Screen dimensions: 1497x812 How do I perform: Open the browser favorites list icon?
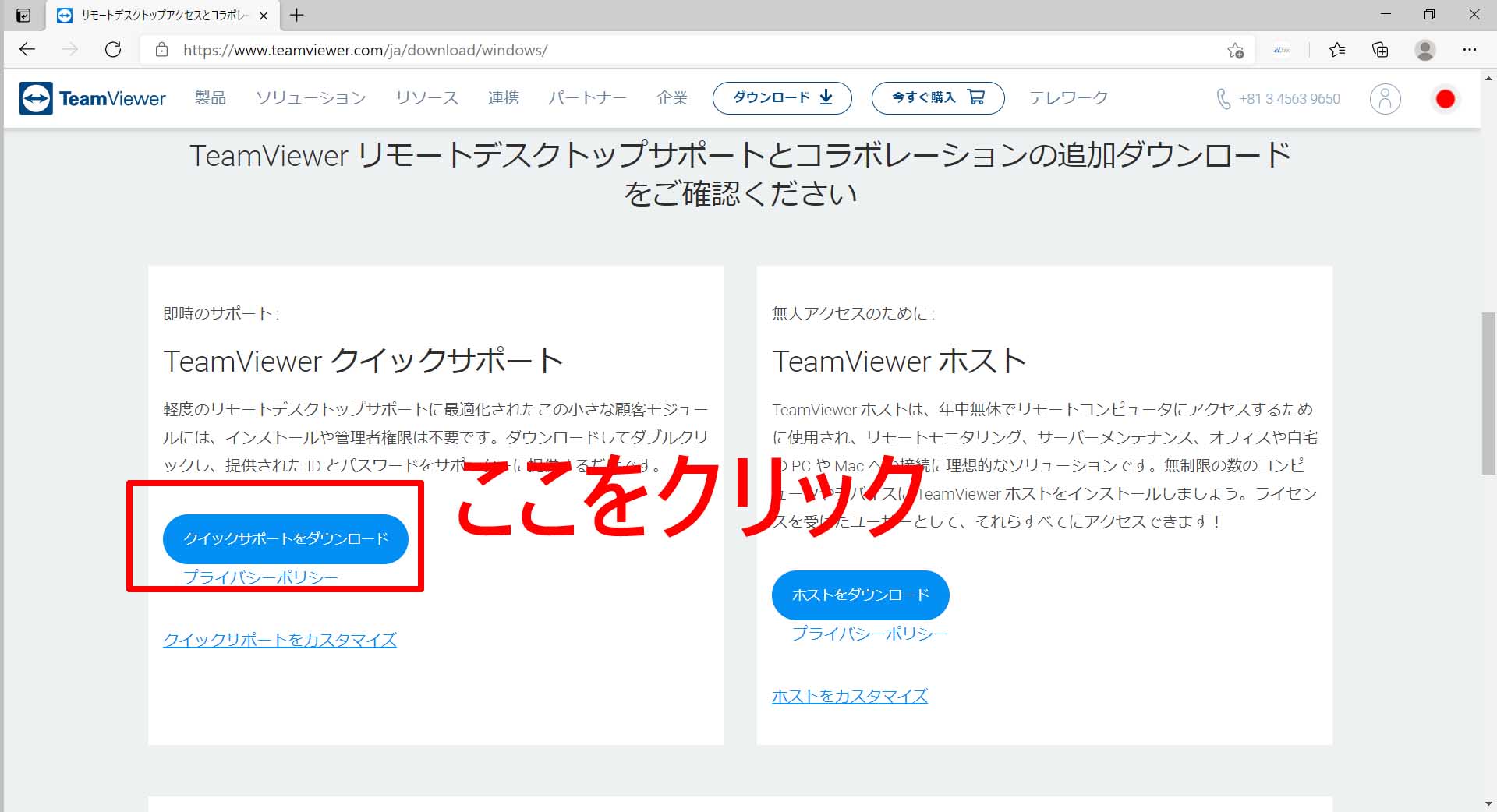coord(1337,50)
